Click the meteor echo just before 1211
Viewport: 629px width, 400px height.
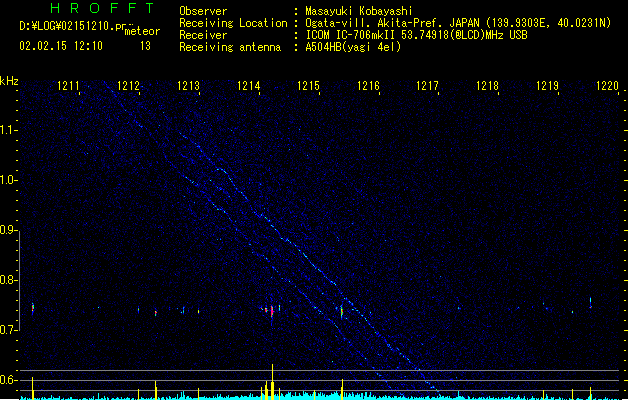33,308
